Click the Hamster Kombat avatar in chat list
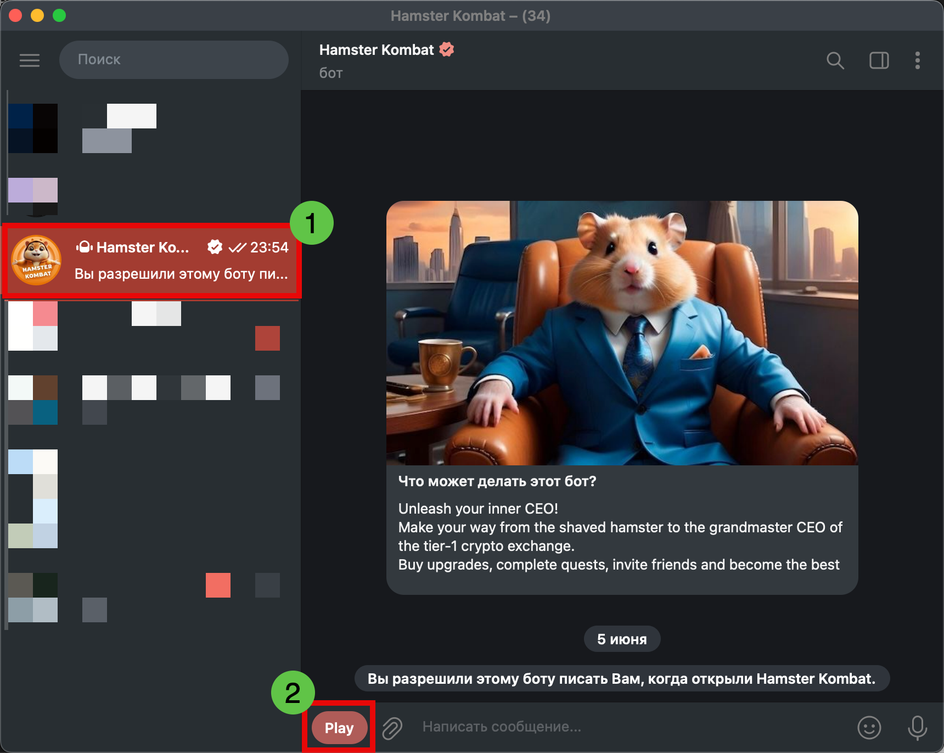 36,261
